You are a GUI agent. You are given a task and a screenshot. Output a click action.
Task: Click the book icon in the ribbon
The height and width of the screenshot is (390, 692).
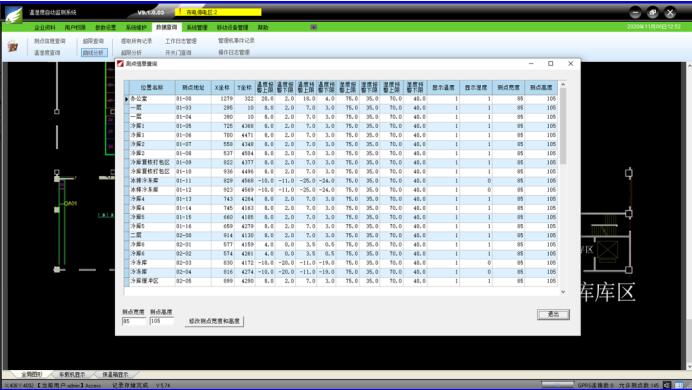click(x=13, y=47)
